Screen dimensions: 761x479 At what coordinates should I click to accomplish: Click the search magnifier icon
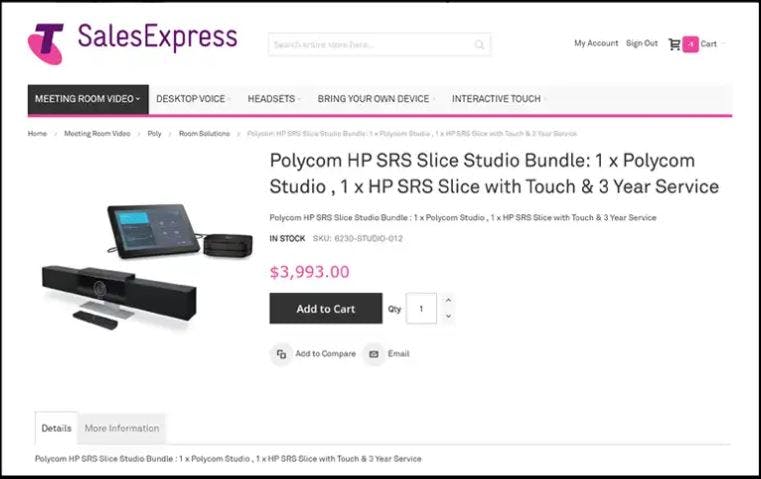pyautogui.click(x=479, y=45)
